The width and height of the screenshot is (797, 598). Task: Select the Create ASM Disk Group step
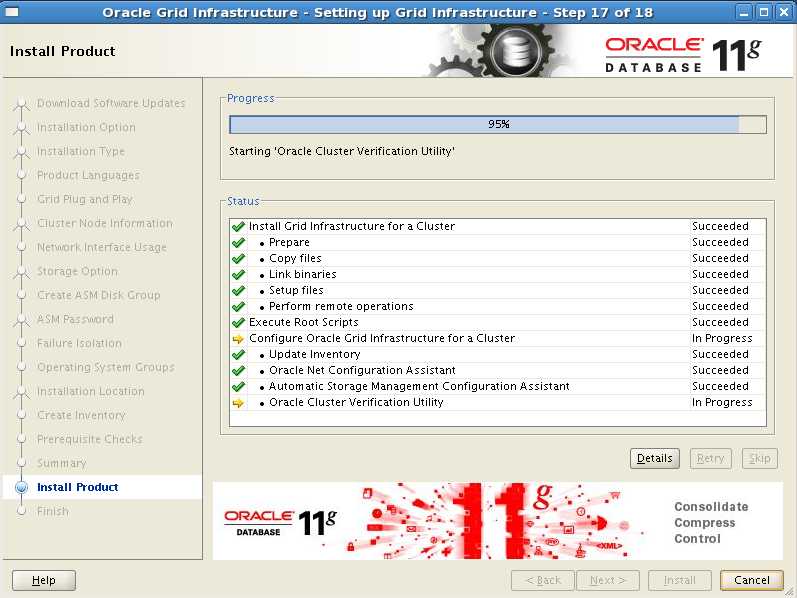coord(99,295)
